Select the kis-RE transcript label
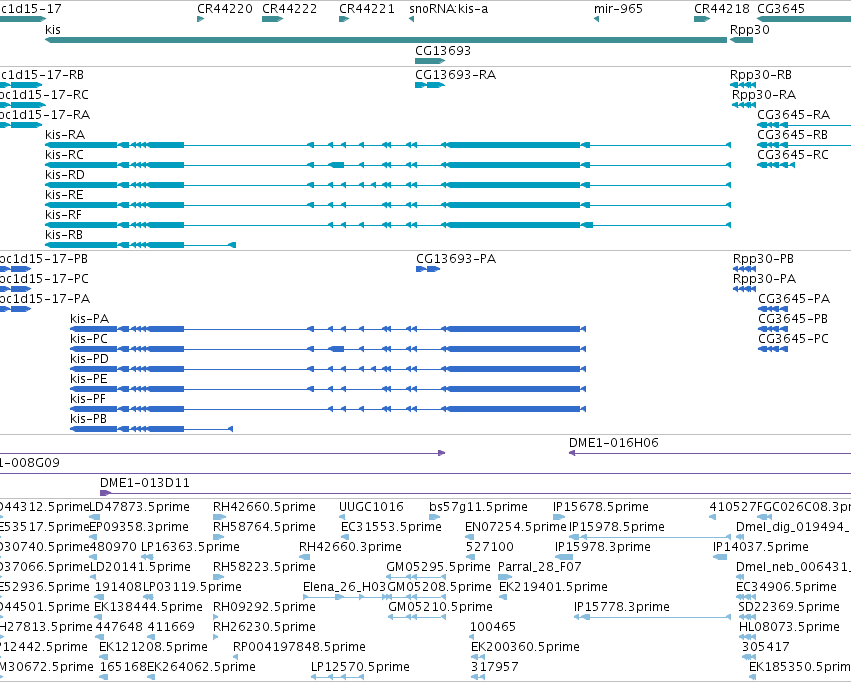 point(64,194)
